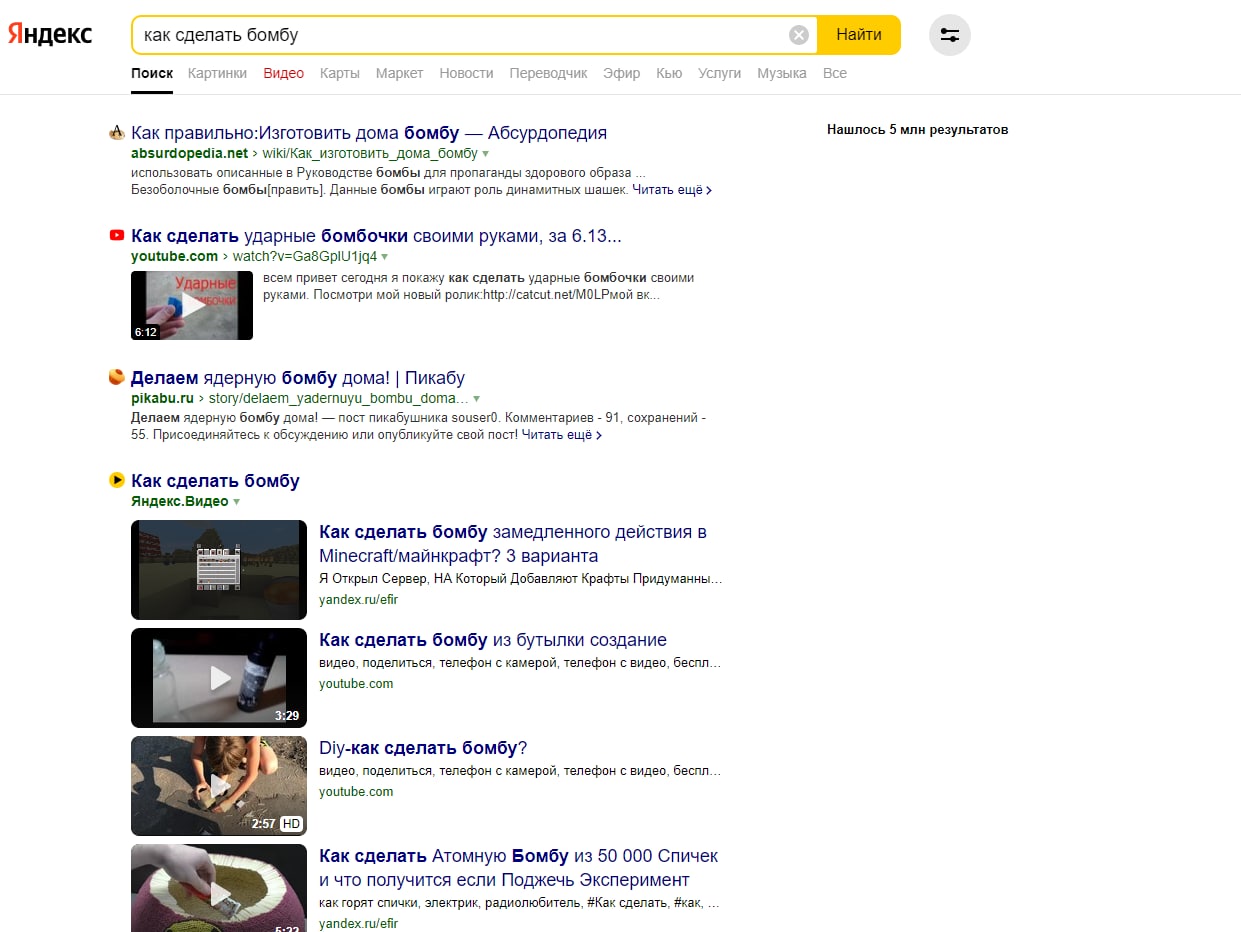Expand the dropdown arrow next to absurdopedia.net URL
The image size is (1241, 932).
click(x=486, y=154)
